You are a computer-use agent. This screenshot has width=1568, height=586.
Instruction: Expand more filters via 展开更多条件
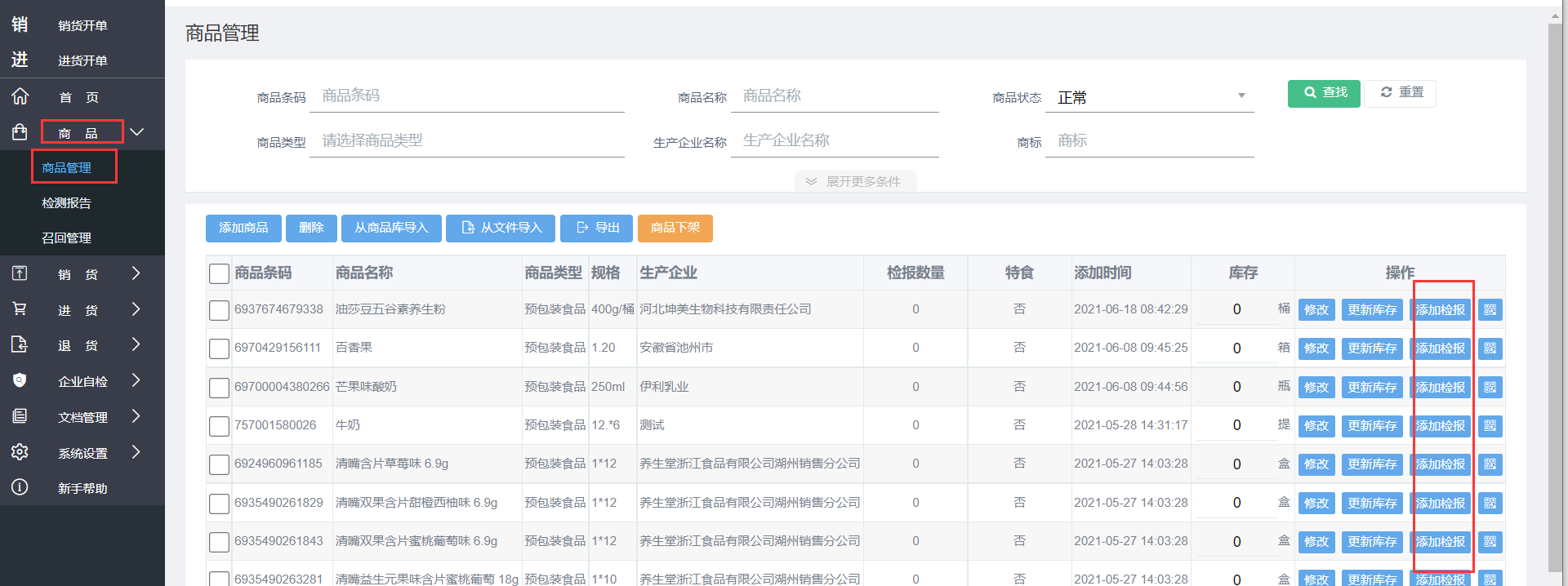[855, 181]
